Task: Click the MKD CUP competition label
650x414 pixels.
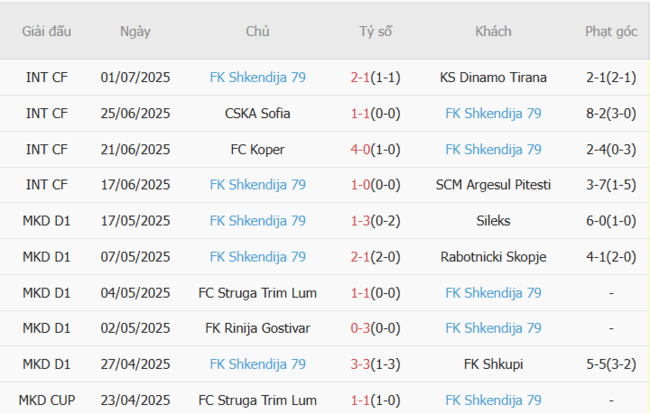Action: [47, 401]
